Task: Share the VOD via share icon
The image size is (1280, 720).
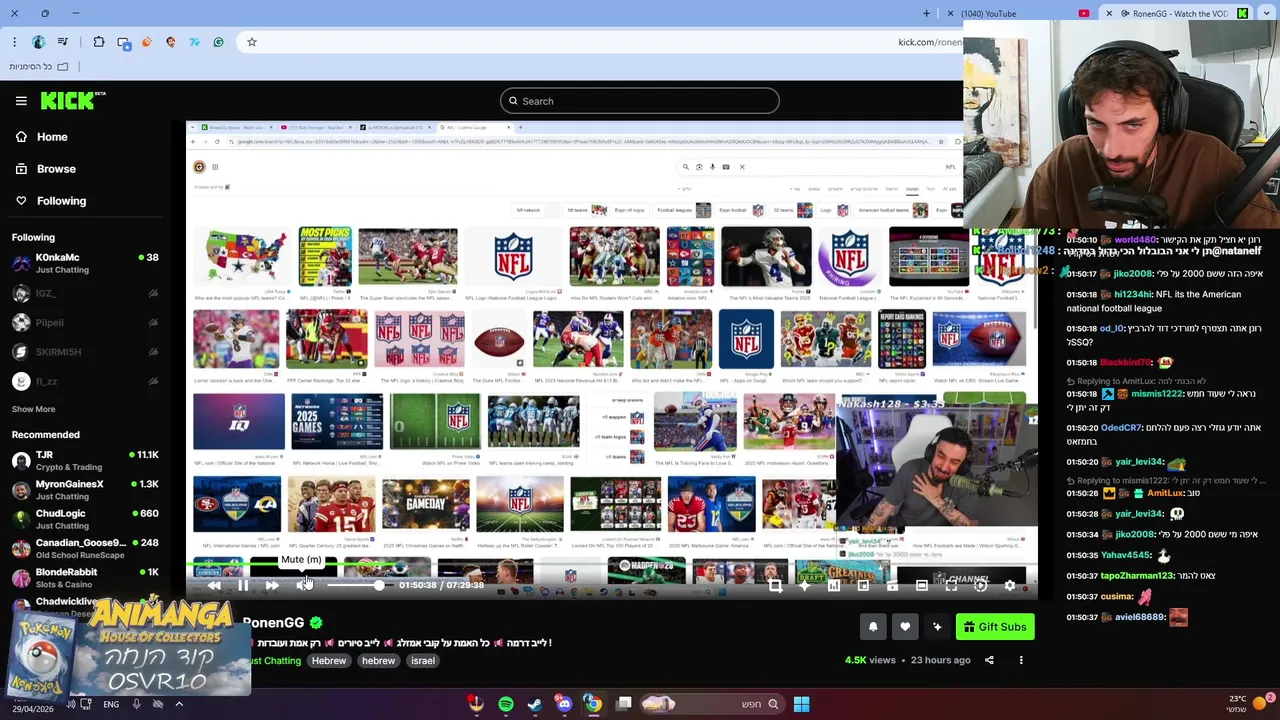Action: (x=989, y=660)
